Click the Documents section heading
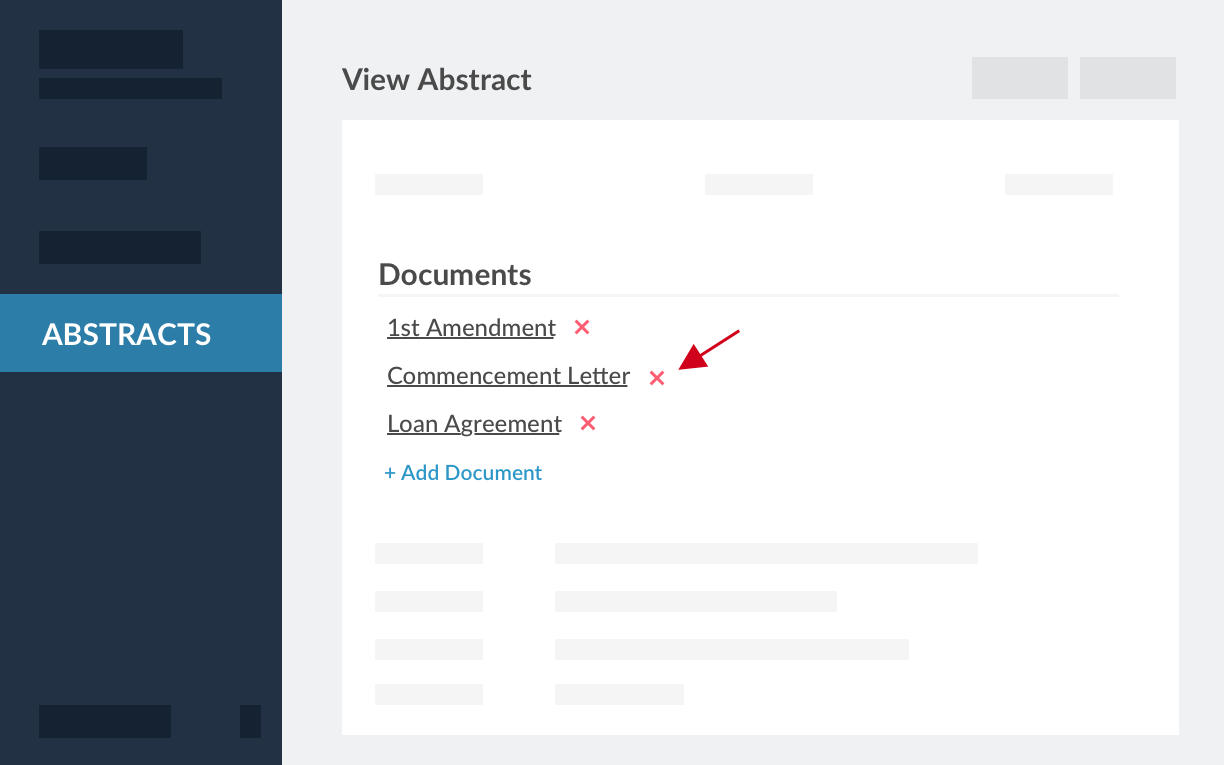Screen dimensions: 1224x765 pyautogui.click(x=455, y=275)
